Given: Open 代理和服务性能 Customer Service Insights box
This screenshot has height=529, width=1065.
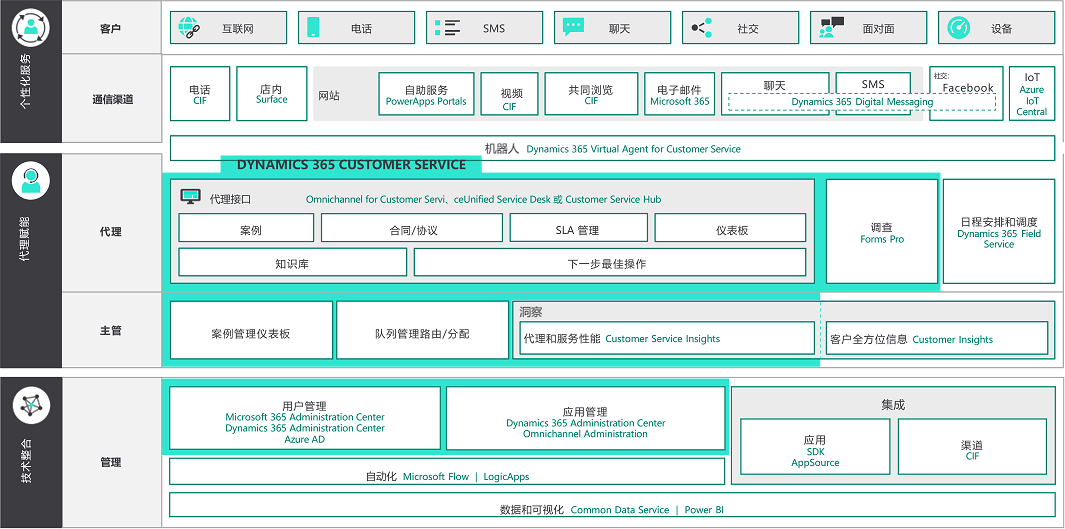Looking at the screenshot, I should (668, 338).
